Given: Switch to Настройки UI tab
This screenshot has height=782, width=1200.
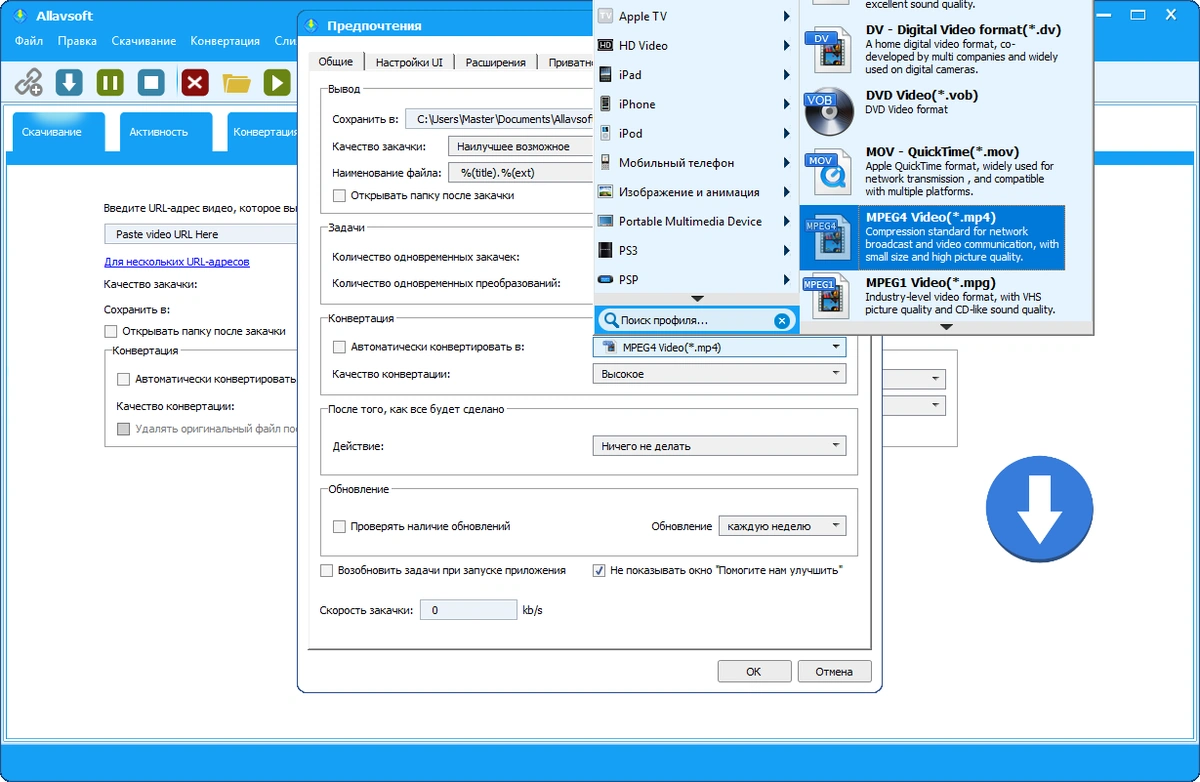Looking at the screenshot, I should coord(409,62).
